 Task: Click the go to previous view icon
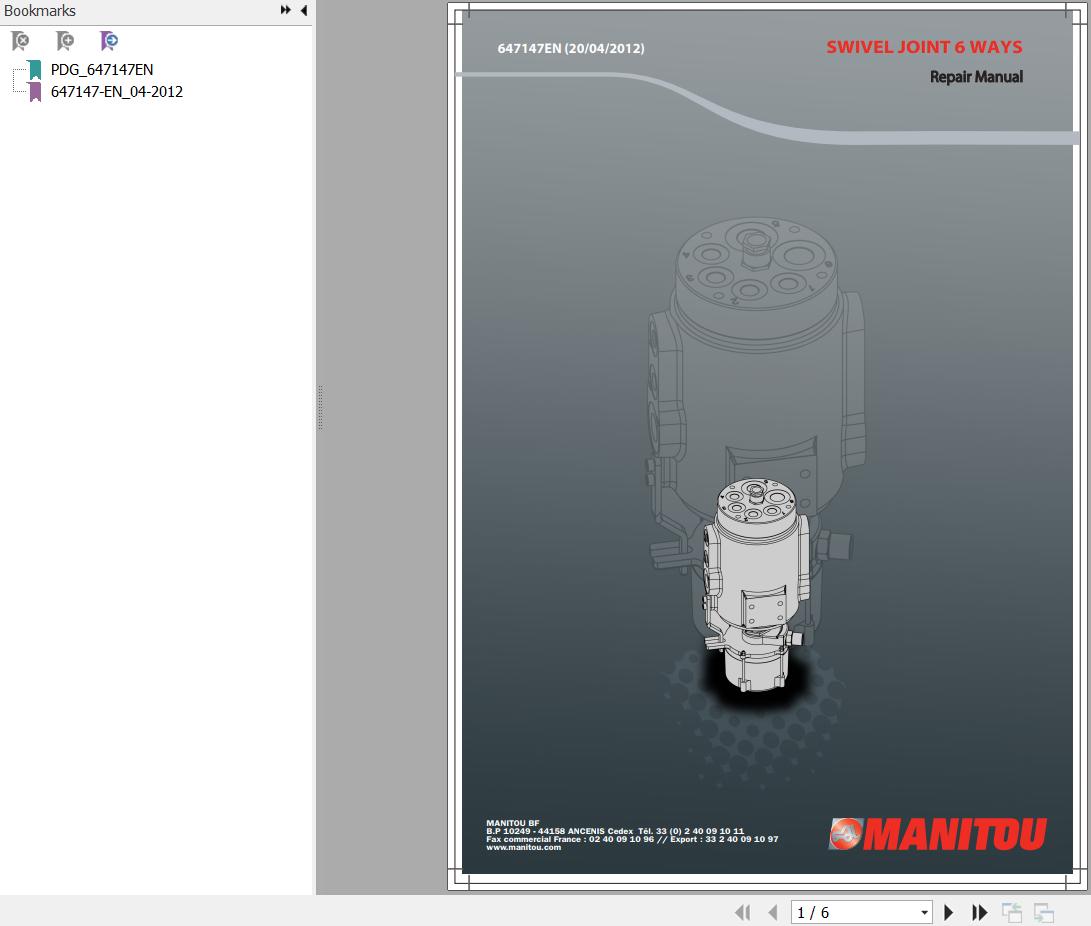[1012, 912]
